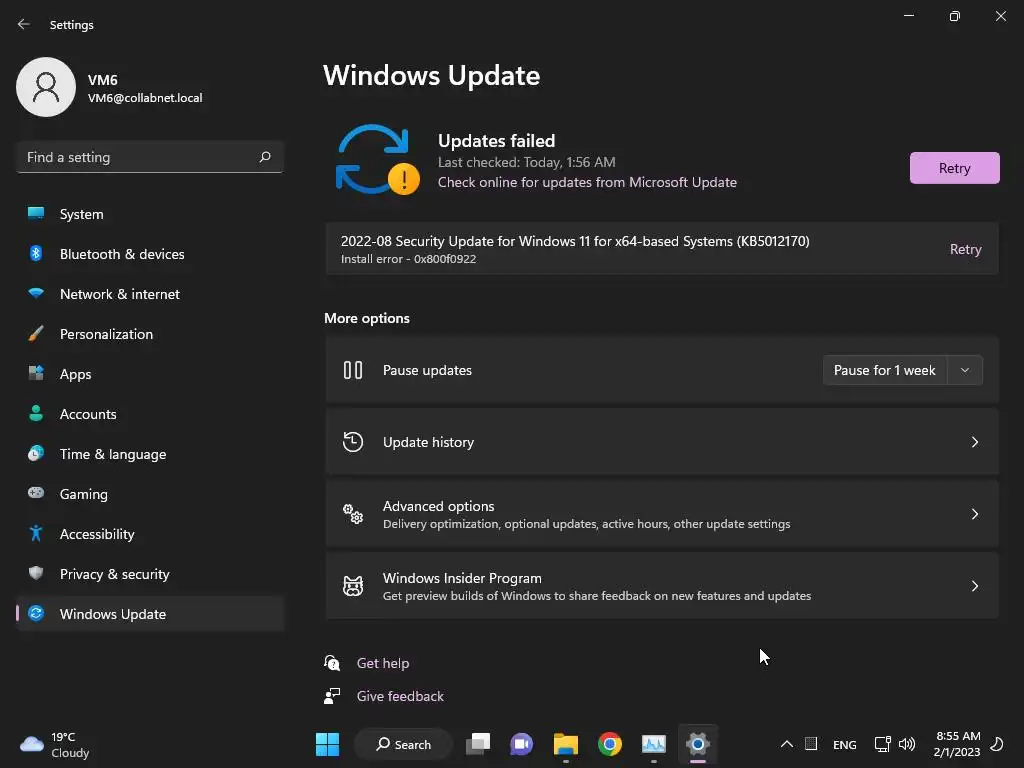Click the Pause updates pause icon
The image size is (1024, 768).
[353, 370]
